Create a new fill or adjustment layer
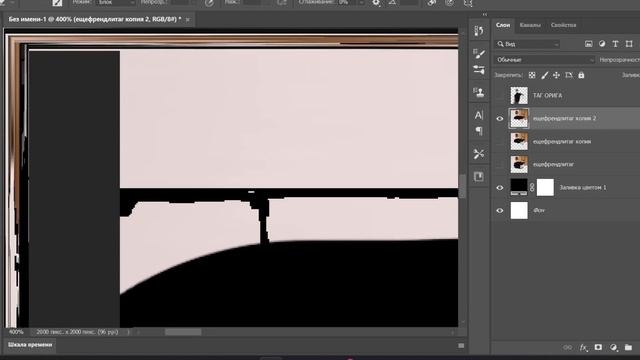Image resolution: width=640 pixels, height=360 pixels. click(x=613, y=347)
